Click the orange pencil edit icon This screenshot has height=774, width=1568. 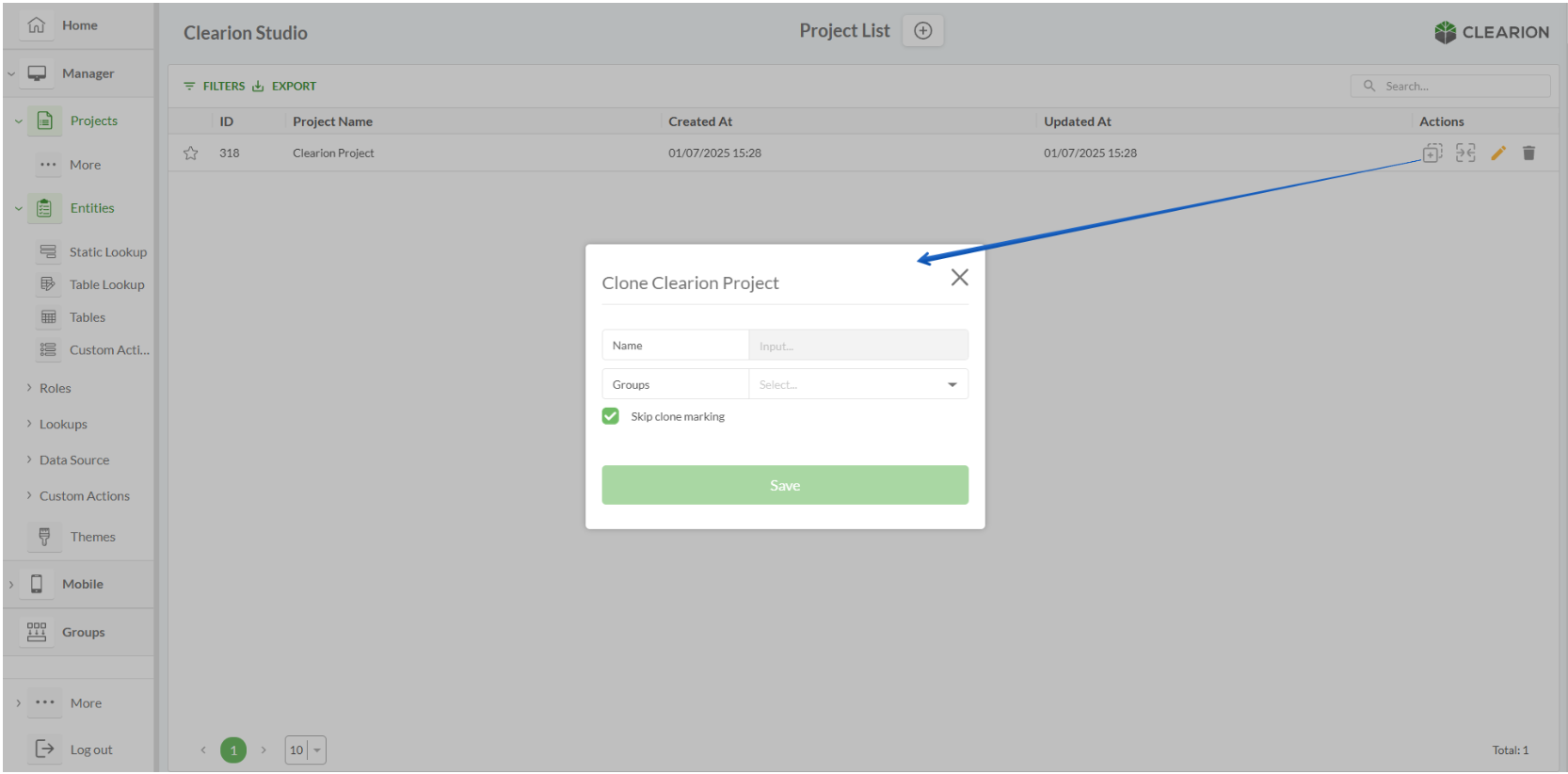pos(1498,153)
